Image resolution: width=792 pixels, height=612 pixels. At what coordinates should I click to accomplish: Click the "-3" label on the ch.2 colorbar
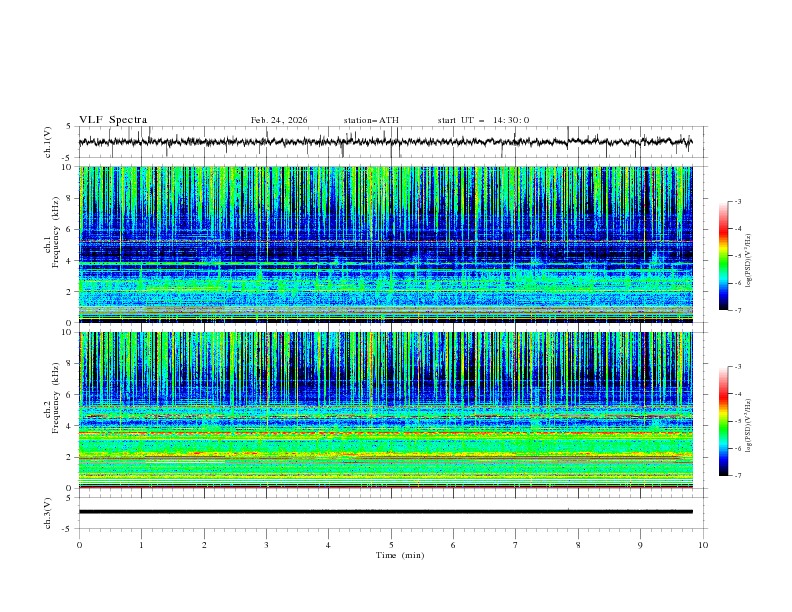tap(738, 367)
